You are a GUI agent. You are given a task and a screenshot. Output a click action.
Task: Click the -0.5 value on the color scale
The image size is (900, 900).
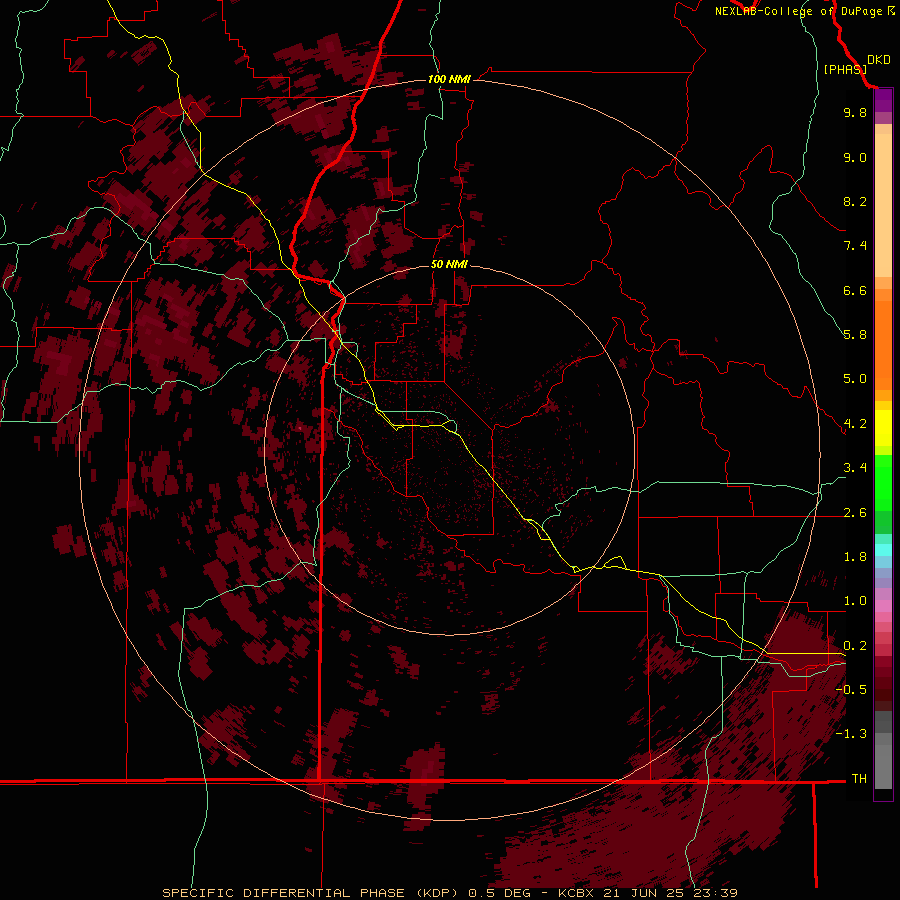(x=851, y=690)
